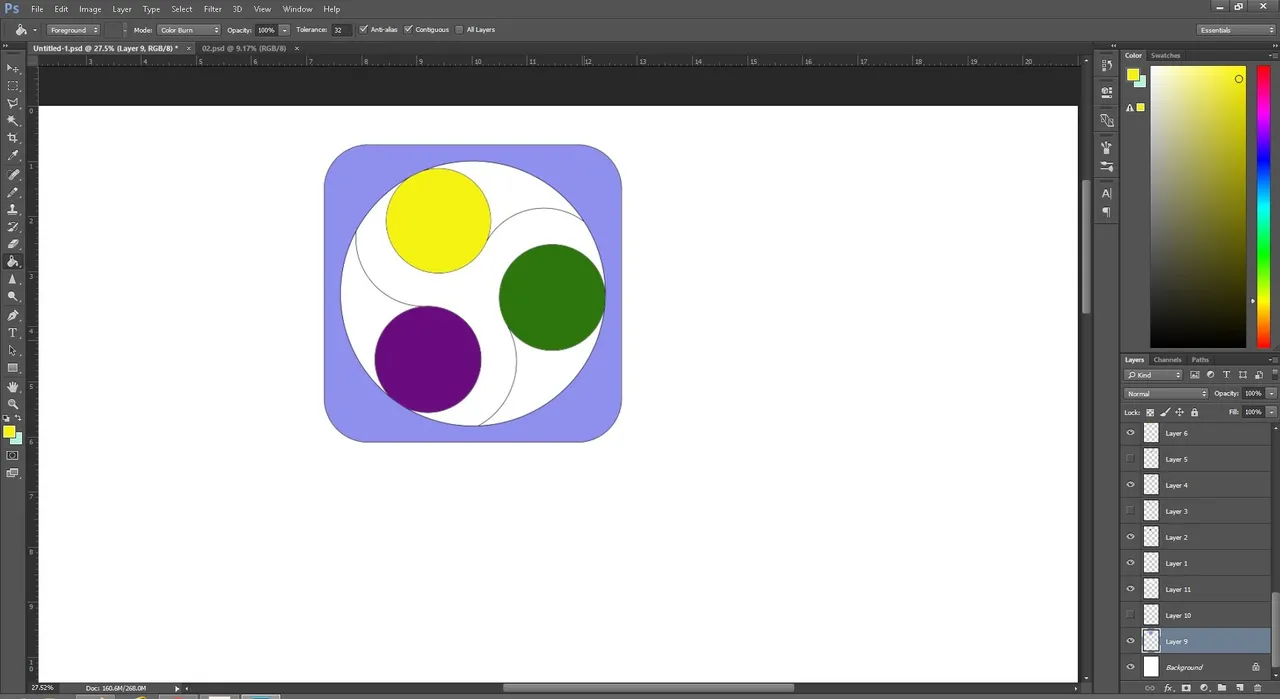This screenshot has width=1280, height=699.
Task: Select the Magic Wand tool
Action: tap(13, 121)
